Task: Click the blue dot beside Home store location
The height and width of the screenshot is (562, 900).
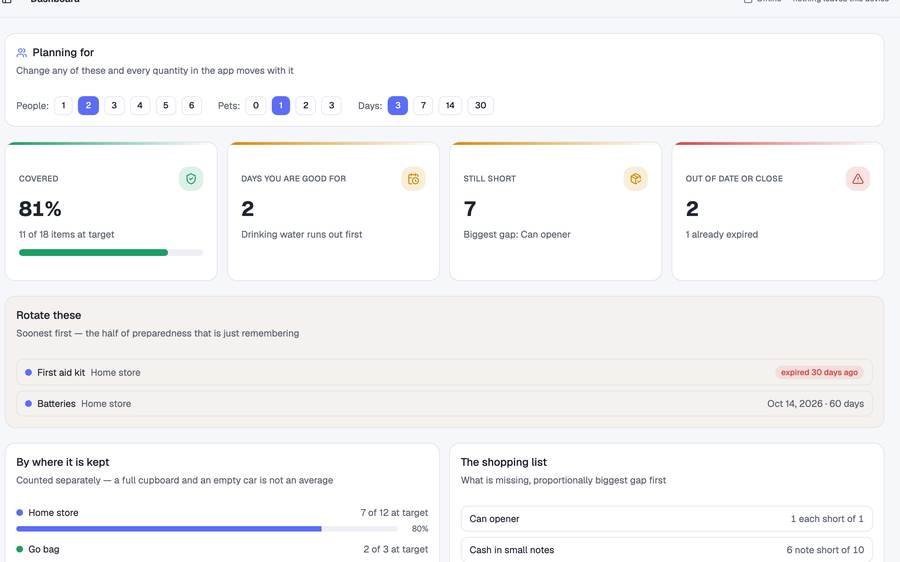Action: coord(20,513)
